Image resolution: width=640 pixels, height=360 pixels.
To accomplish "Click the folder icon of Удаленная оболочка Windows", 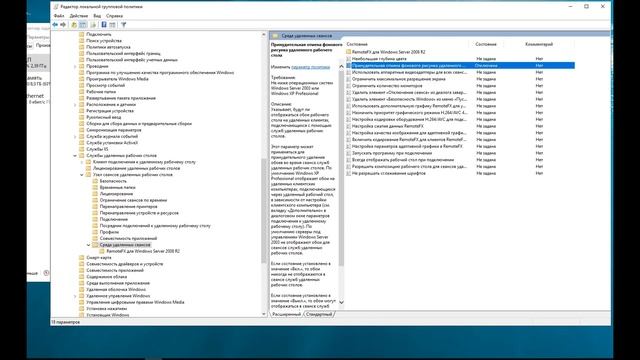I will [x=82, y=289].
